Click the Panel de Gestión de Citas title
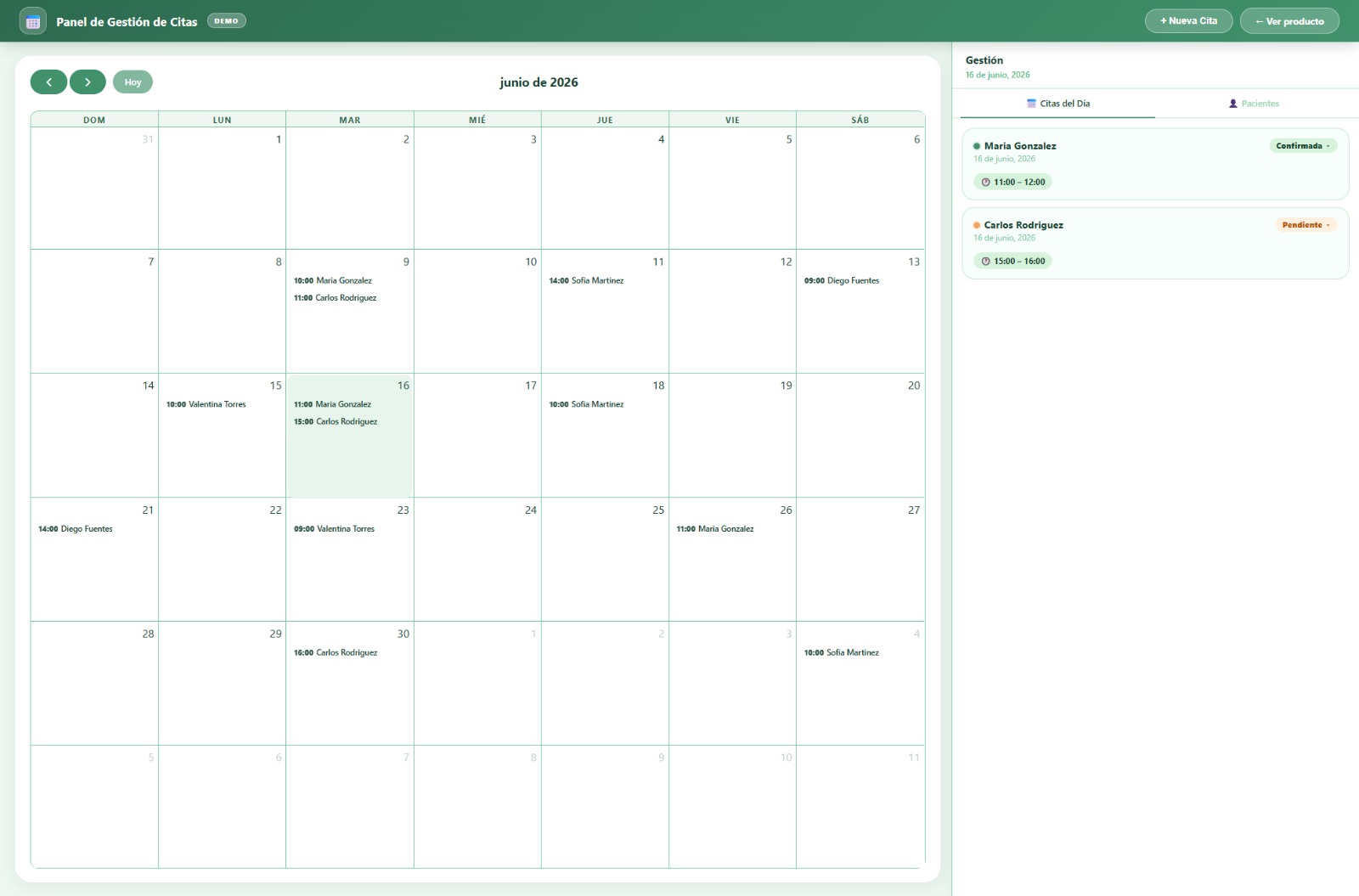The height and width of the screenshot is (896, 1359). point(127,22)
